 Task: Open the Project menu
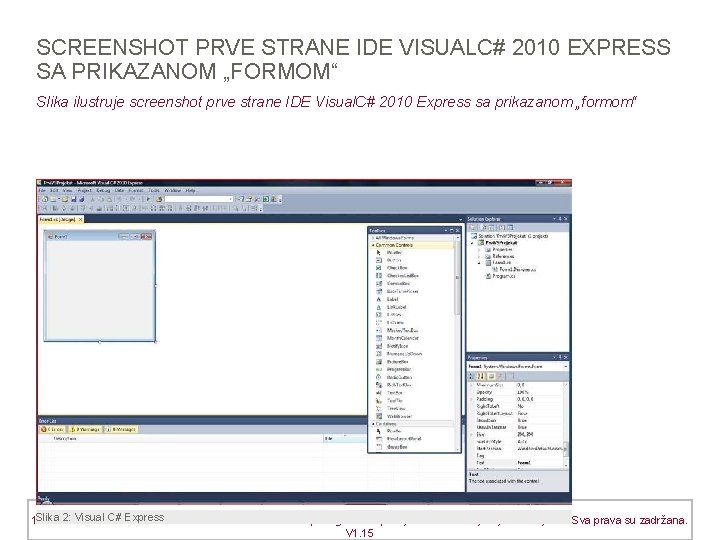(84, 190)
